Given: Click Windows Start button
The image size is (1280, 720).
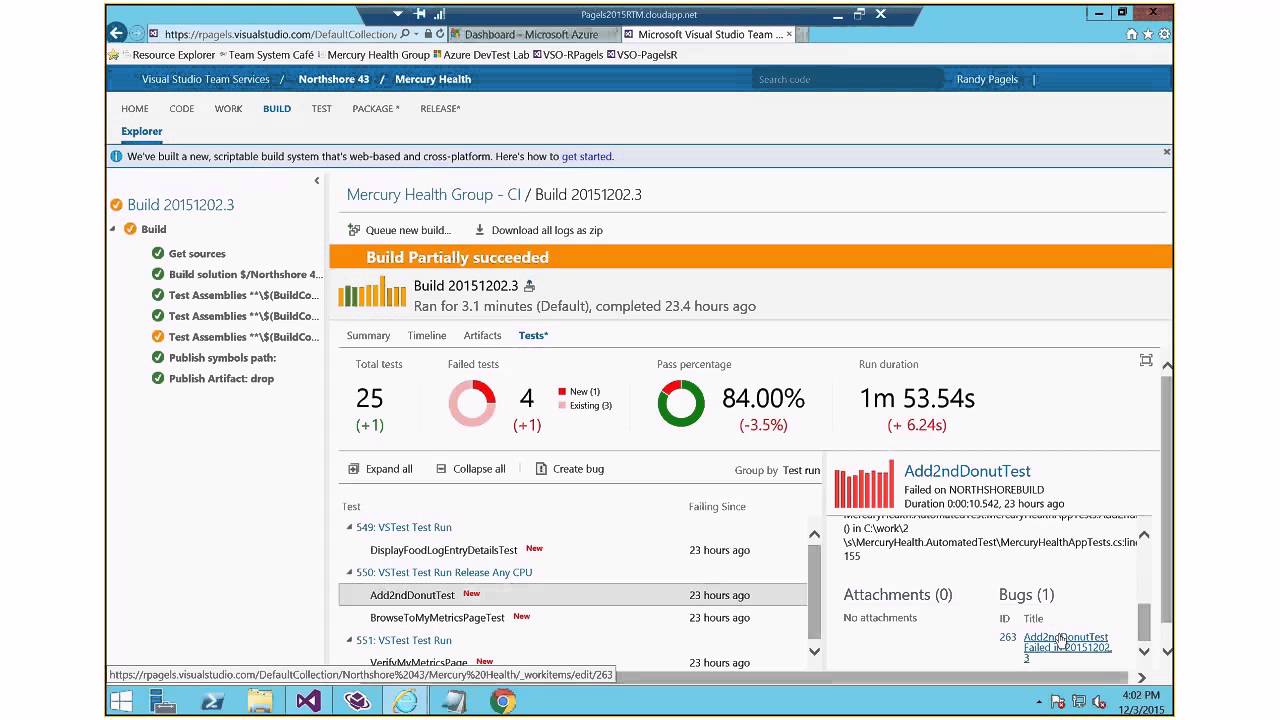Looking at the screenshot, I should (121, 702).
